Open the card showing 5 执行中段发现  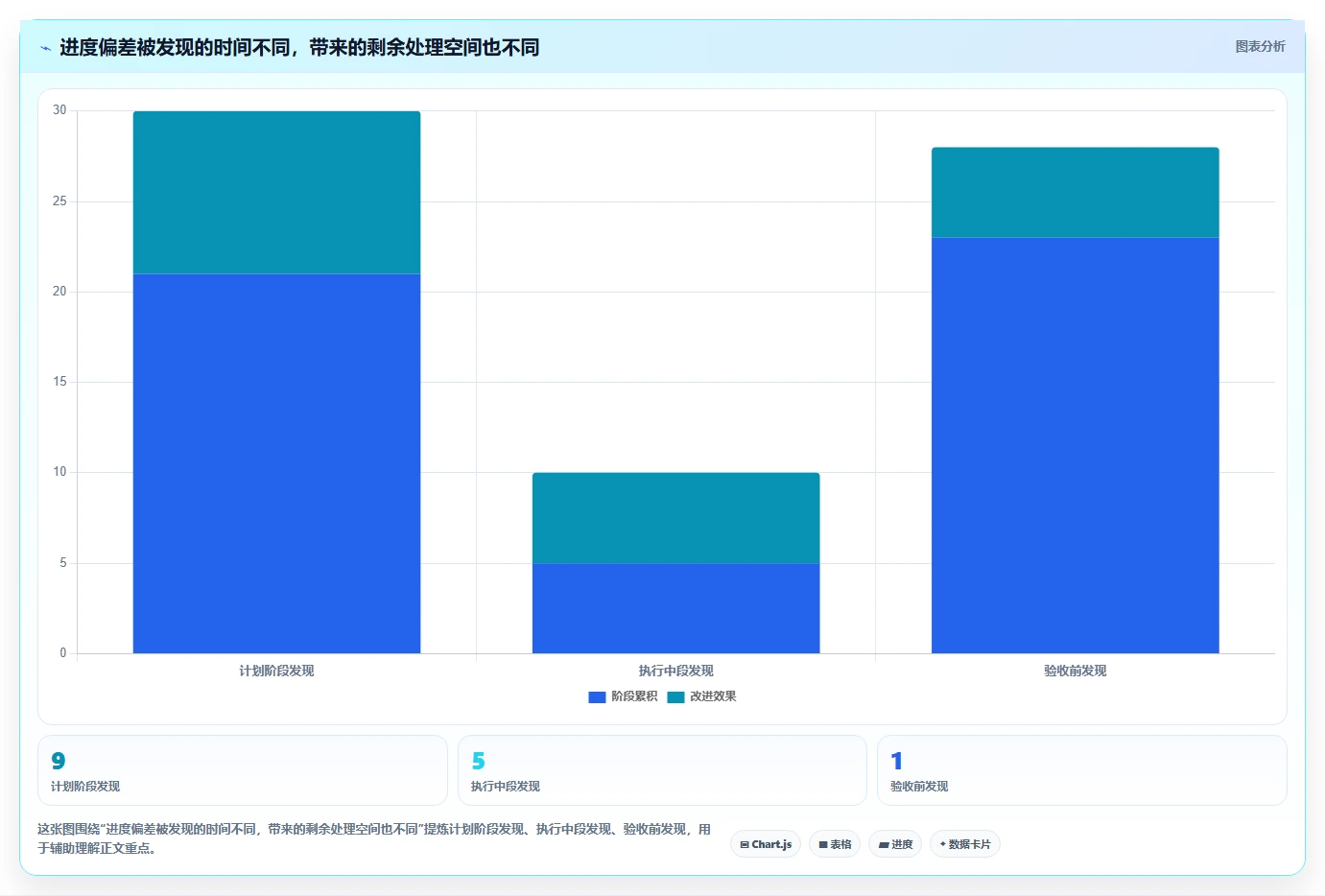click(662, 770)
